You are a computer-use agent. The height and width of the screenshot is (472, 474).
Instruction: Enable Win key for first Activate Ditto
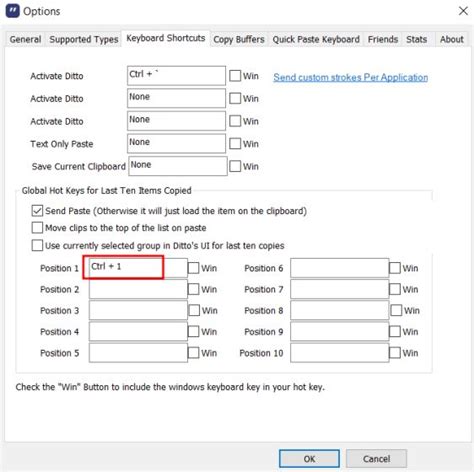pyautogui.click(x=235, y=76)
